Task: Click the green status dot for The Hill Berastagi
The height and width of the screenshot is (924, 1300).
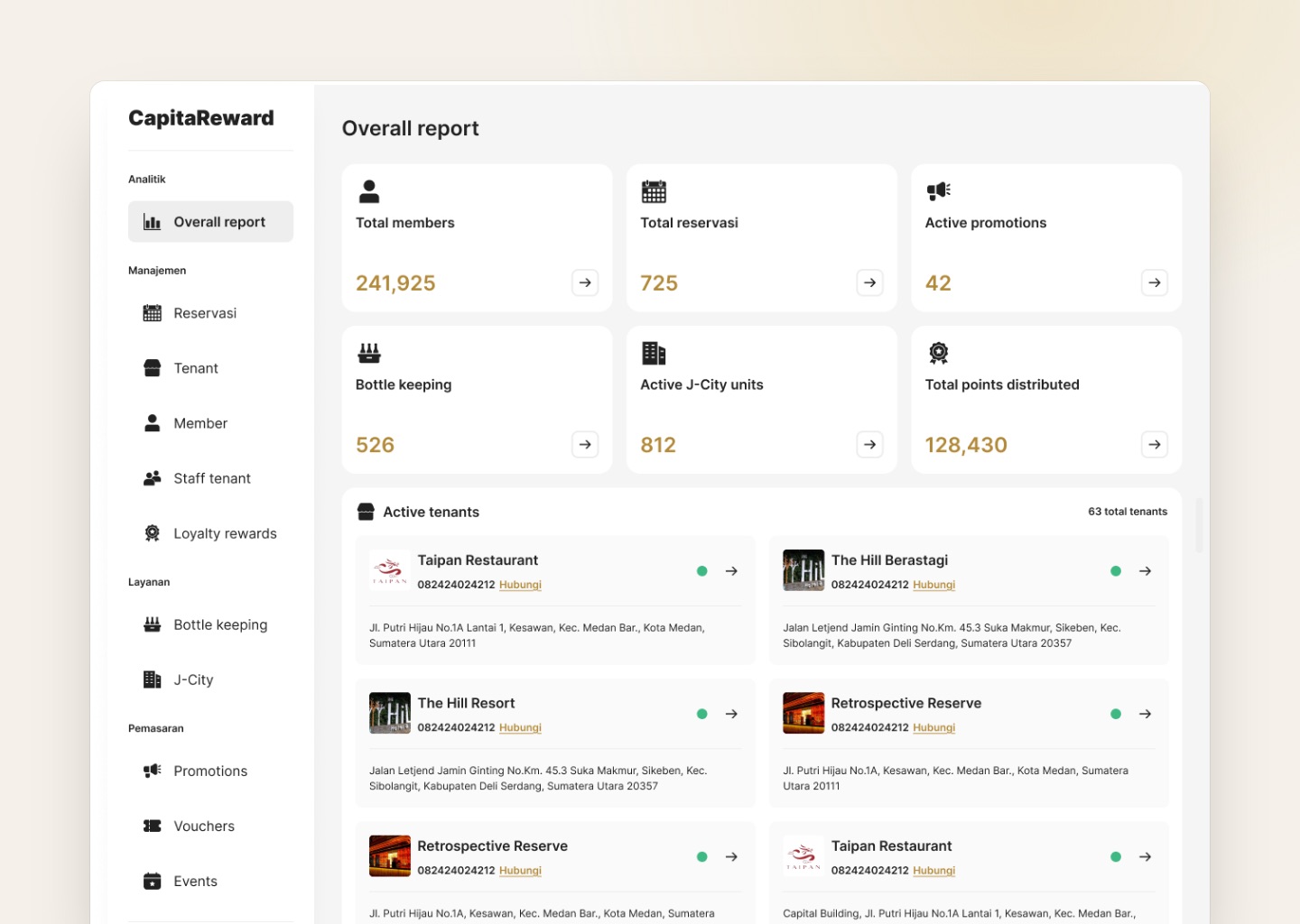Action: coord(1116,571)
